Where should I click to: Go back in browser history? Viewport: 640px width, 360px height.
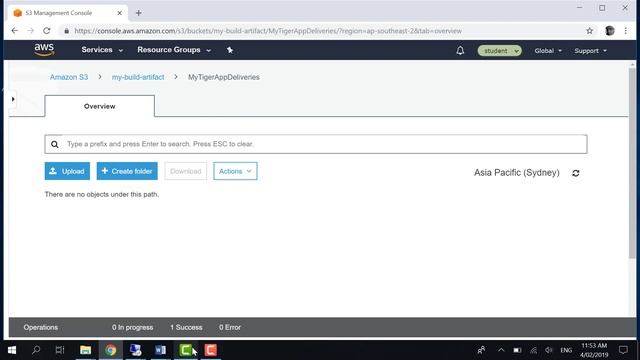click(15, 31)
